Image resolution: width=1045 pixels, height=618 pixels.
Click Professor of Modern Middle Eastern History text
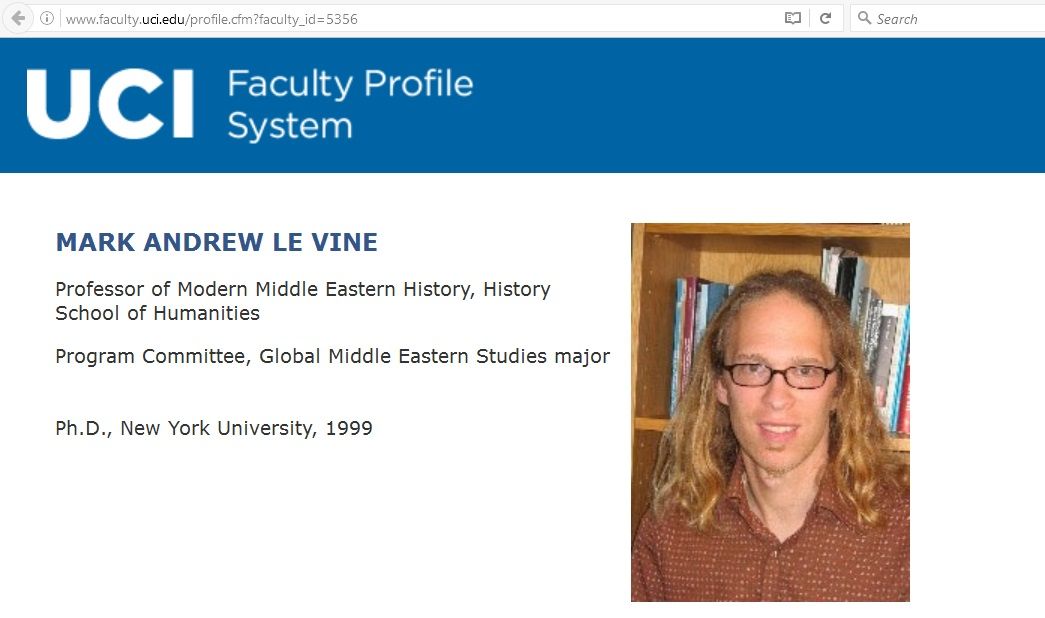tap(302, 288)
